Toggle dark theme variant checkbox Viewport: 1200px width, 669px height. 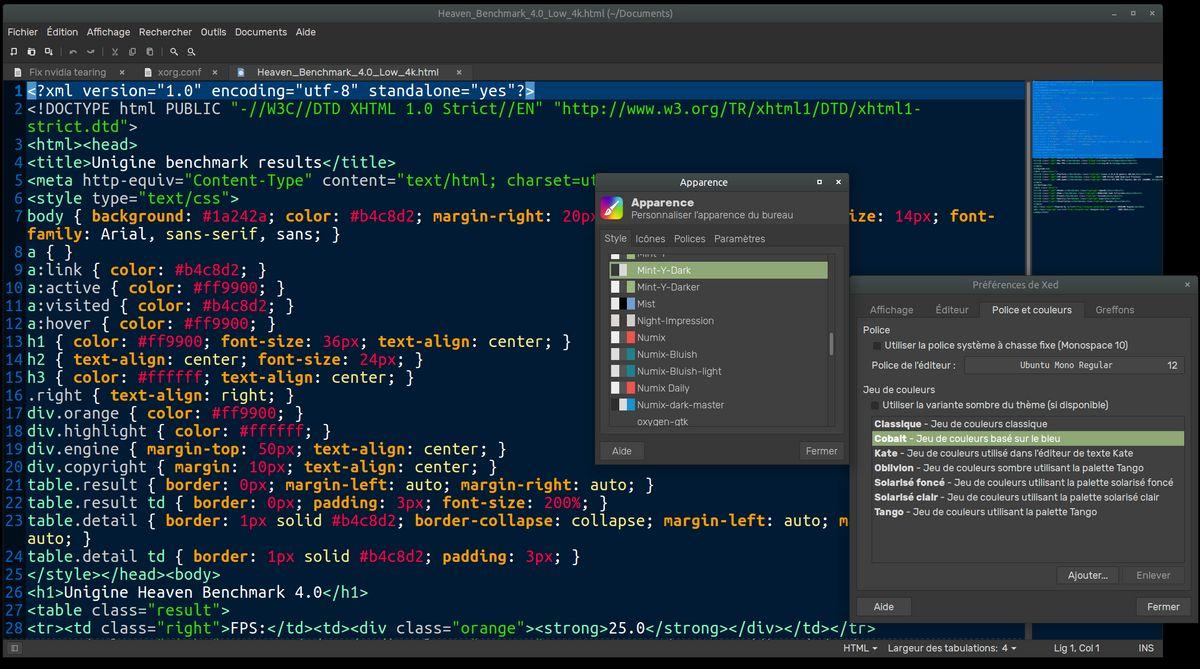tap(875, 405)
